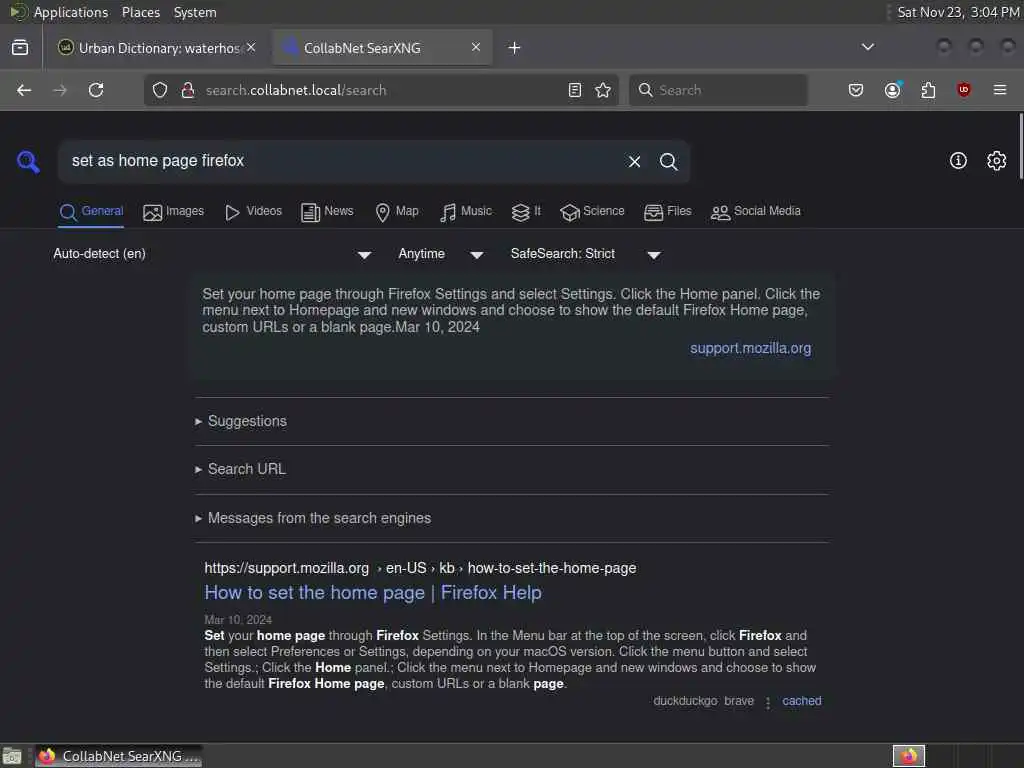Open the tracking protection shield icon

[160, 90]
